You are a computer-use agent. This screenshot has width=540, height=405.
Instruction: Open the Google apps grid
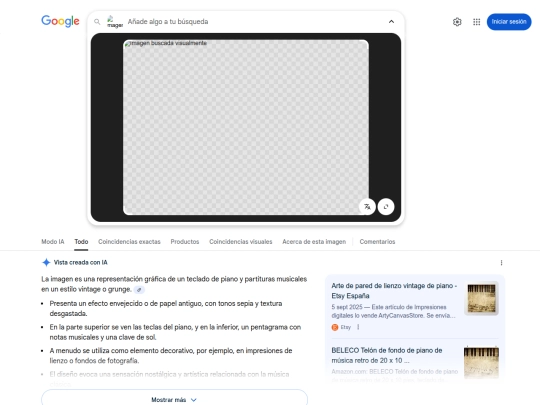[x=477, y=22]
